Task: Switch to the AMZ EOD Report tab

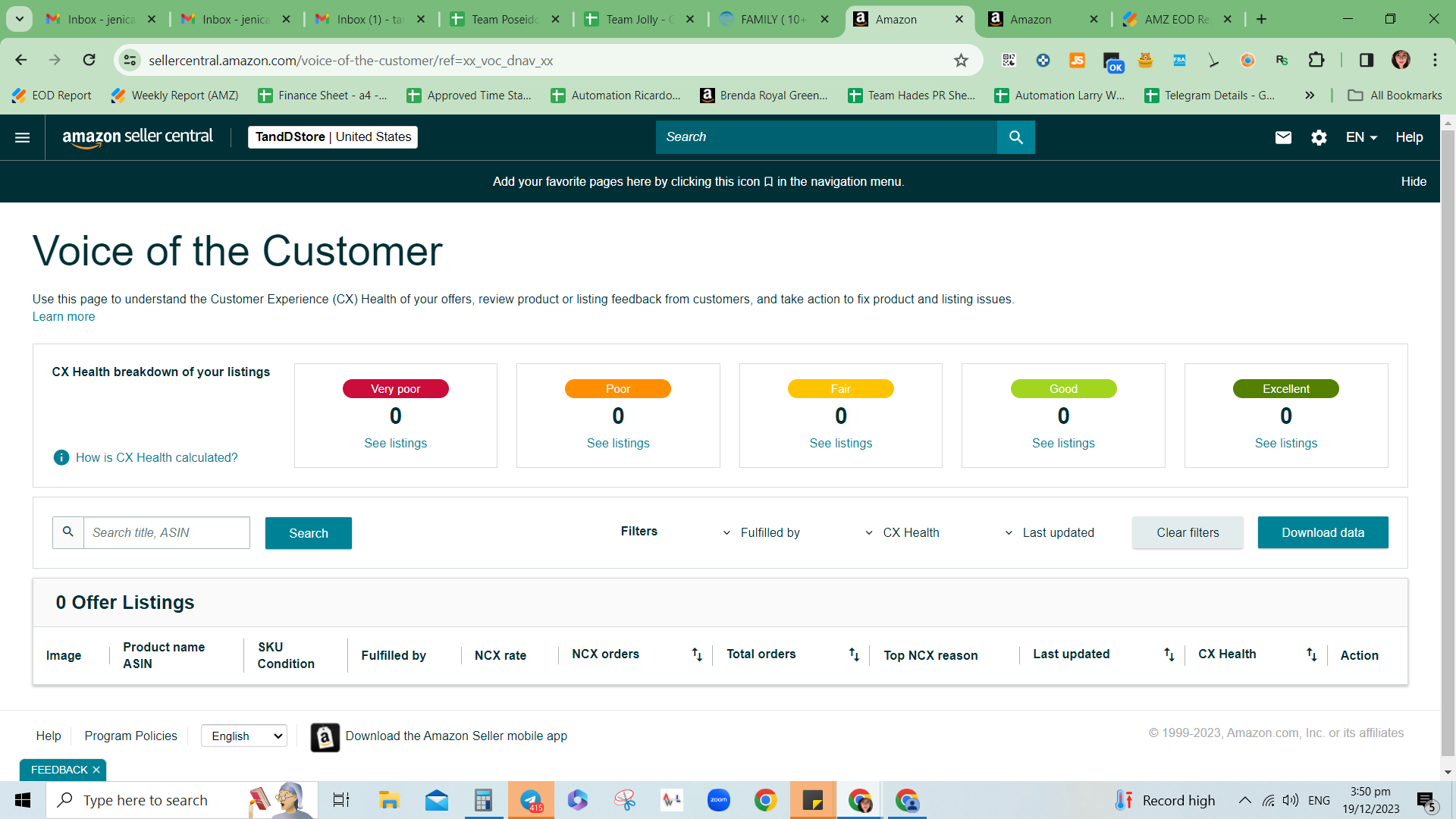Action: click(1178, 19)
